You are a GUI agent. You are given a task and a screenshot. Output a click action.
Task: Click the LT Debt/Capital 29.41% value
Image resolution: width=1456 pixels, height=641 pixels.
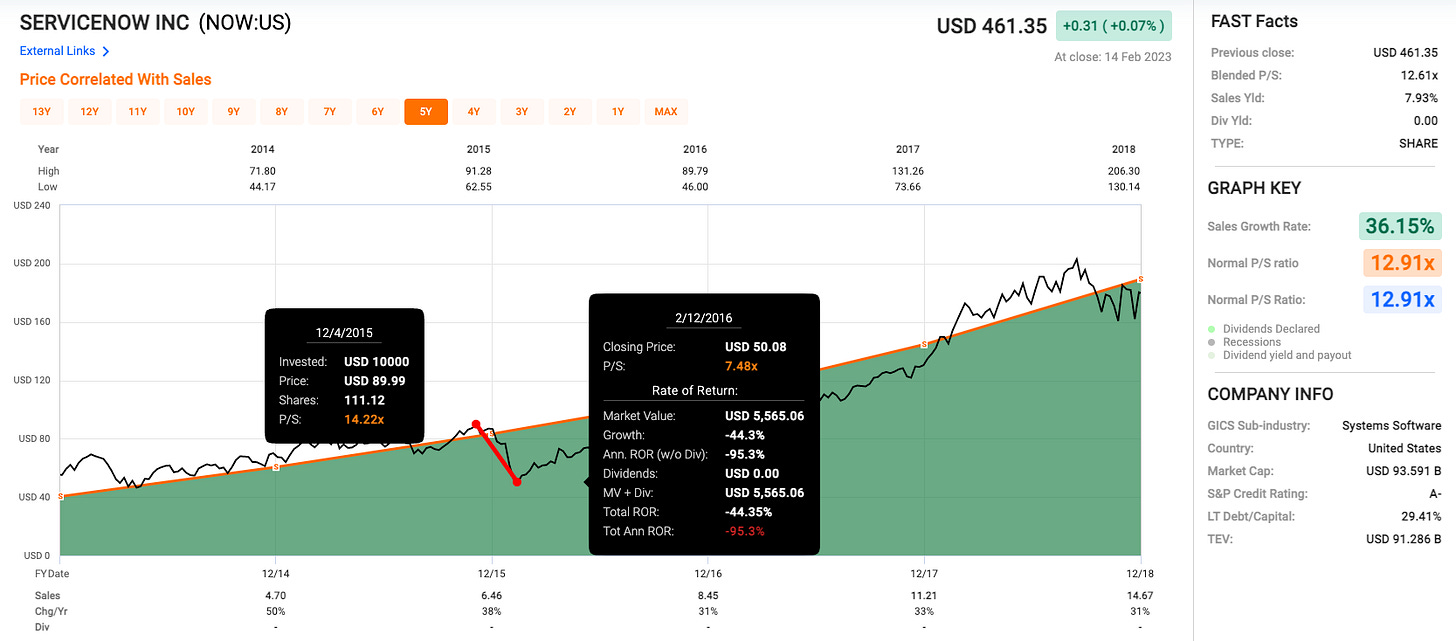[x=1419, y=516]
